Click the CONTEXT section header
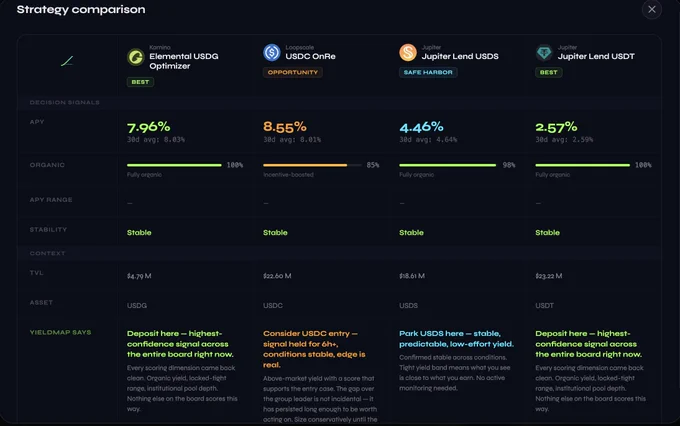This screenshot has height=426, width=680. [x=47, y=253]
